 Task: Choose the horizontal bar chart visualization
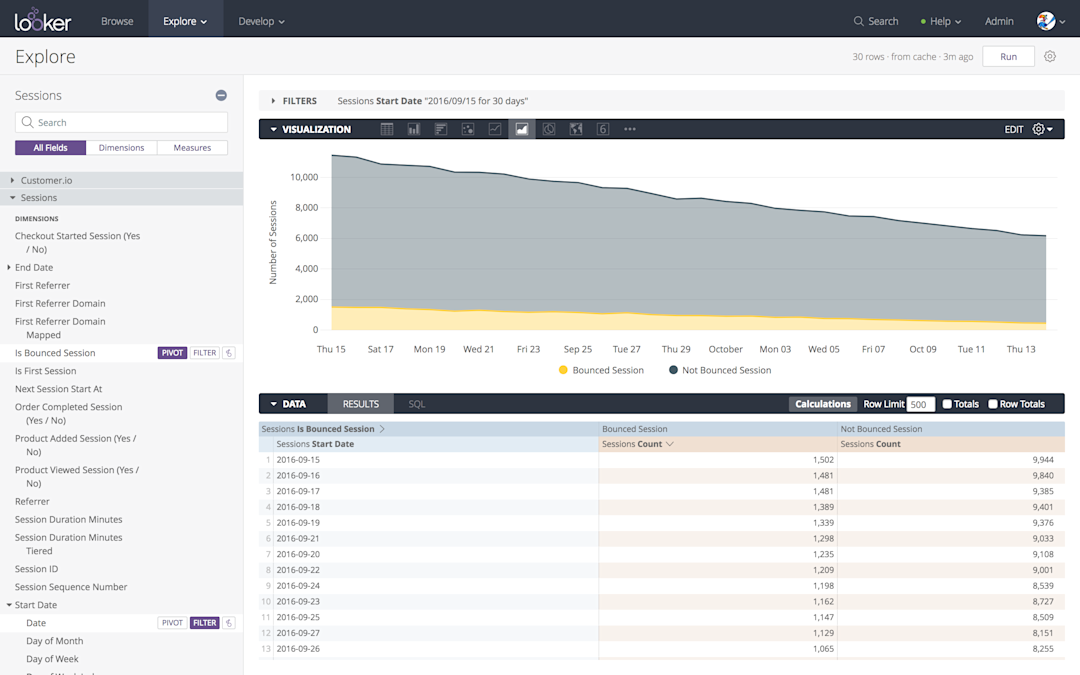pyautogui.click(x=441, y=129)
